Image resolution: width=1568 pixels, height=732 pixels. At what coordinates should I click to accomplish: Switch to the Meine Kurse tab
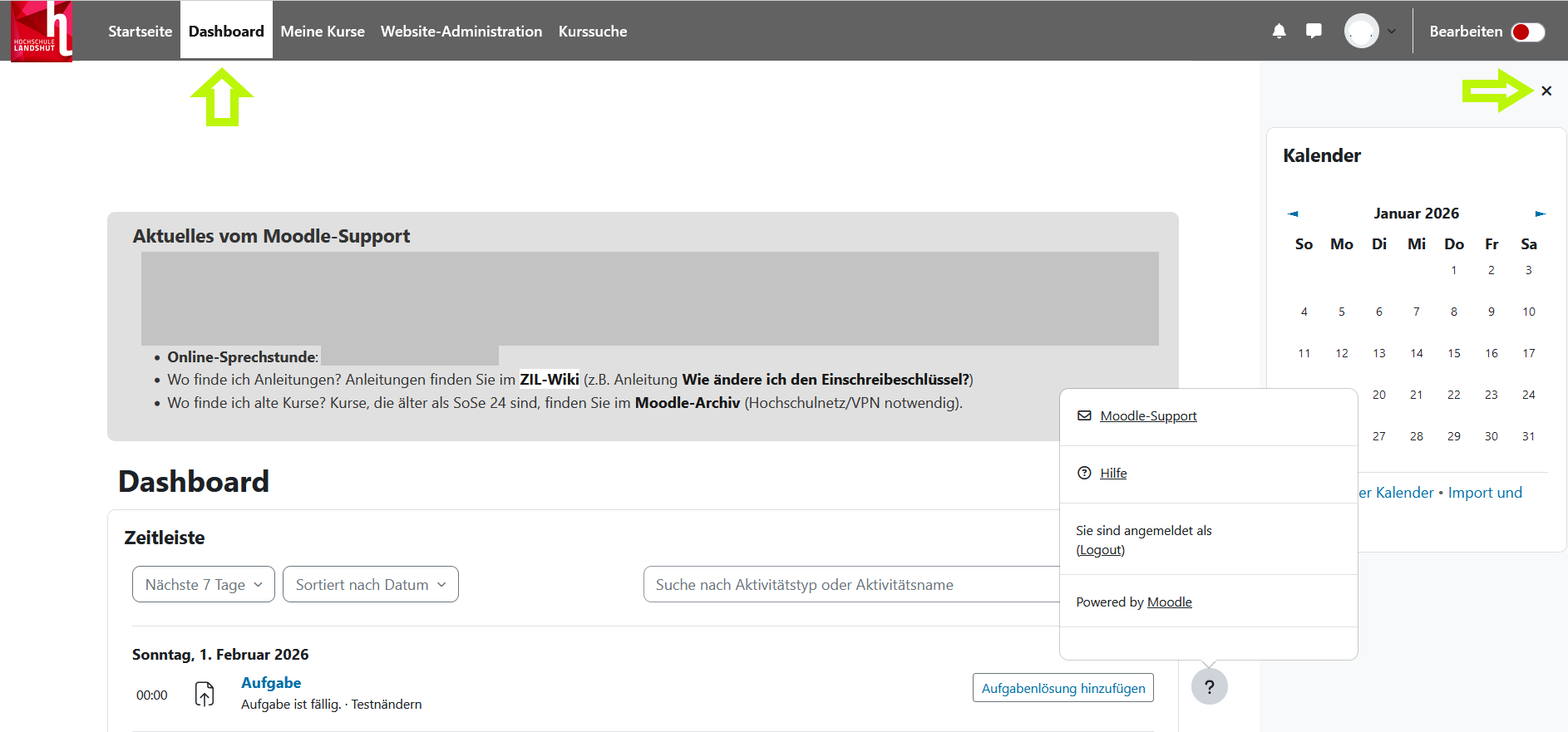click(323, 32)
